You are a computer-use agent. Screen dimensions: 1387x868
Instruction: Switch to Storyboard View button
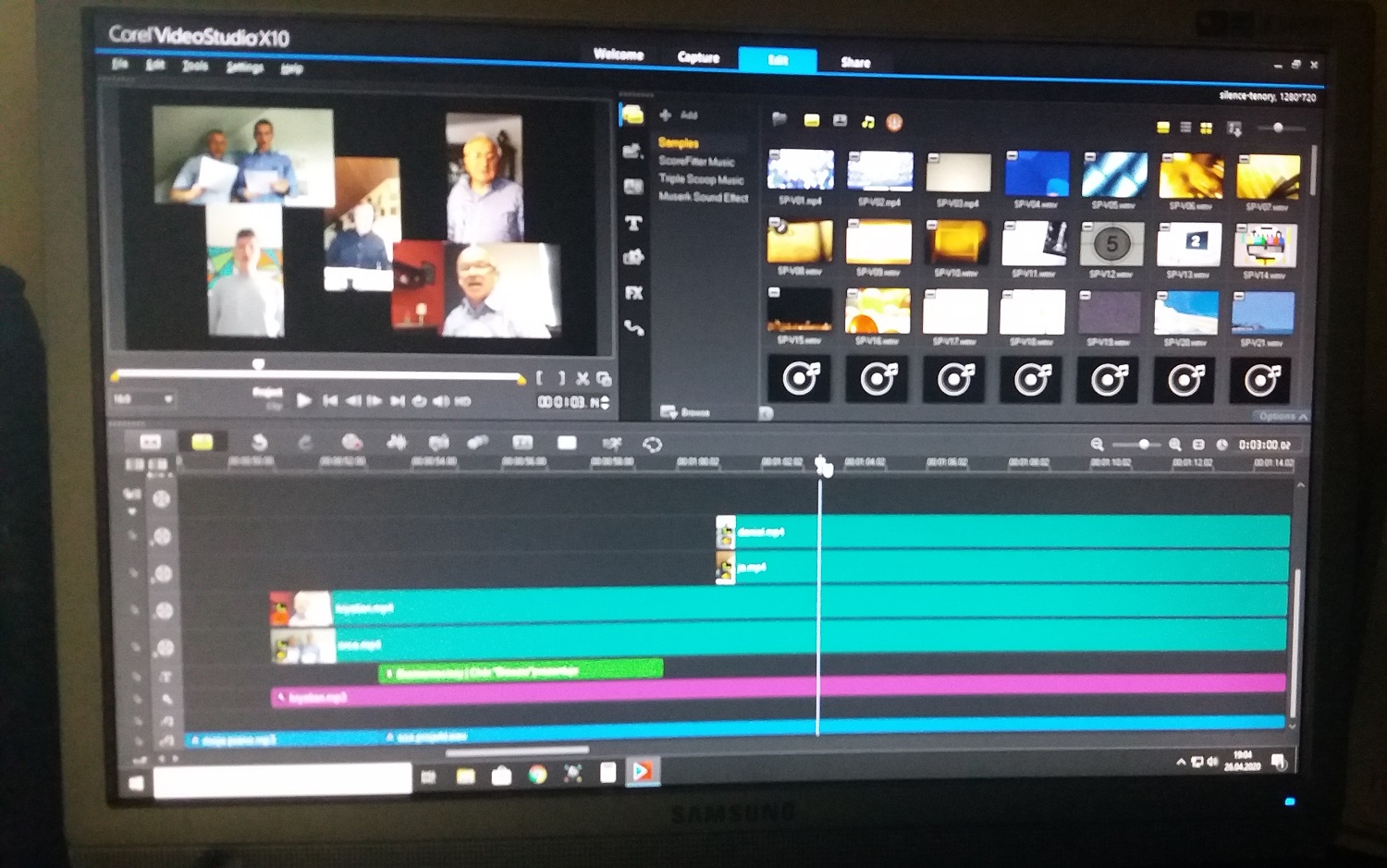point(150,442)
